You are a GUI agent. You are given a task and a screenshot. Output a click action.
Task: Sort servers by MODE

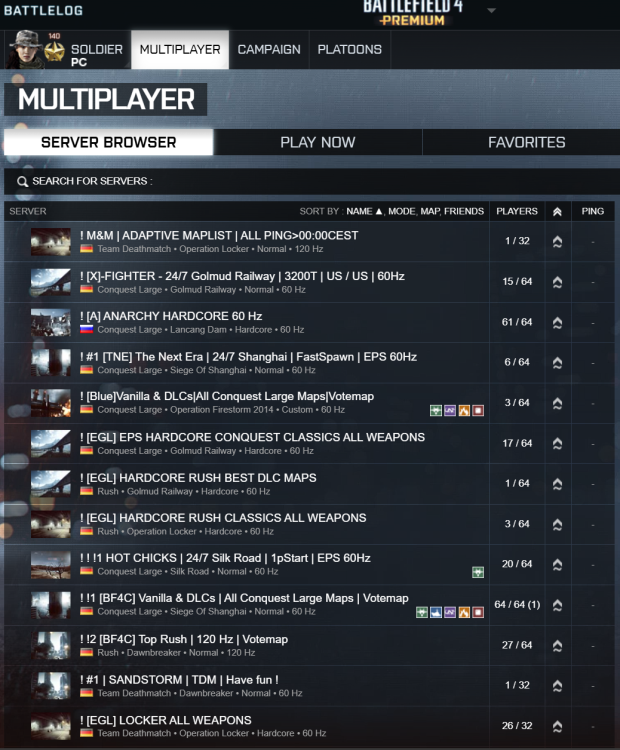[x=401, y=211]
